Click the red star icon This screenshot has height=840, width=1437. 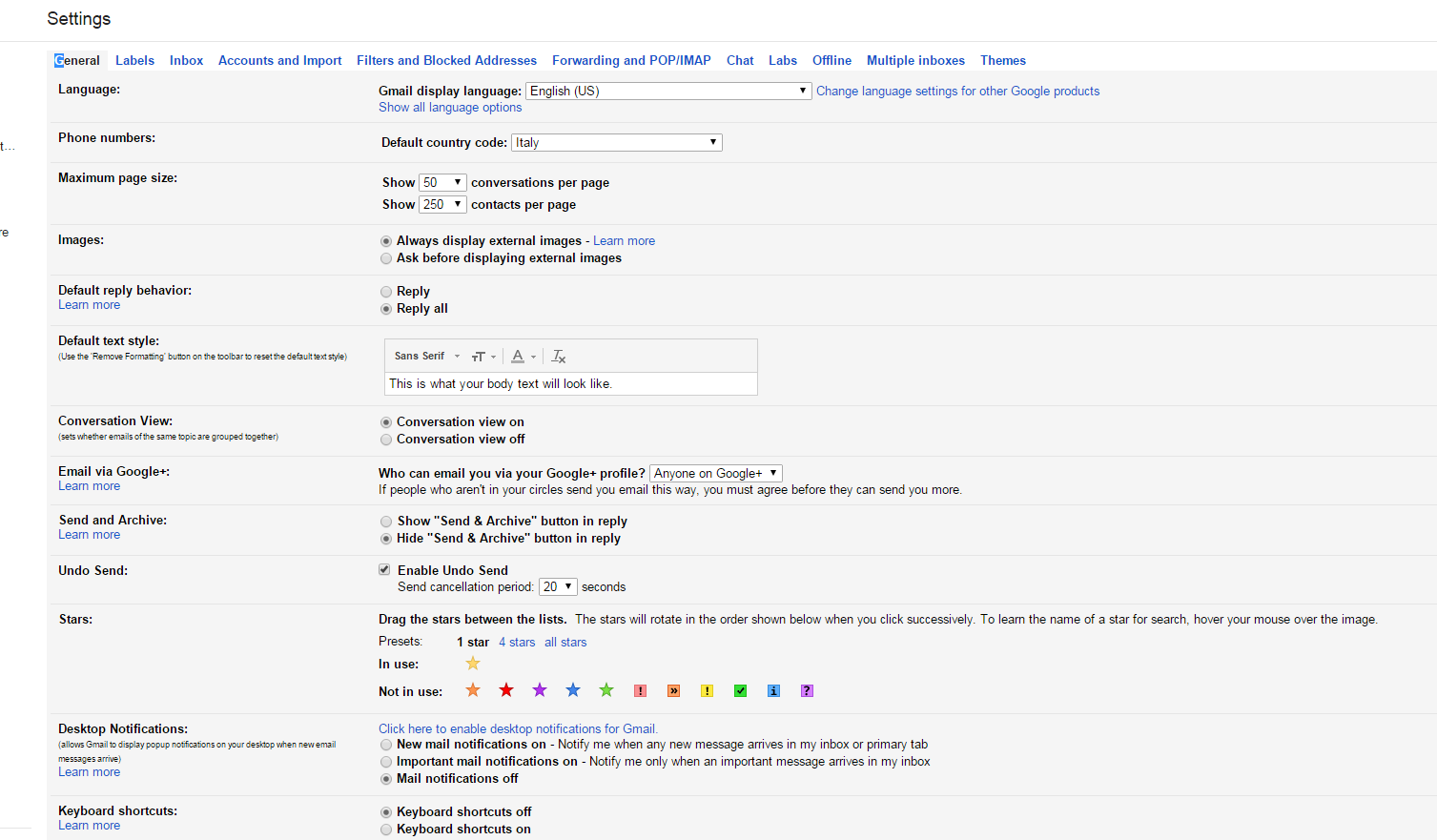click(x=506, y=690)
